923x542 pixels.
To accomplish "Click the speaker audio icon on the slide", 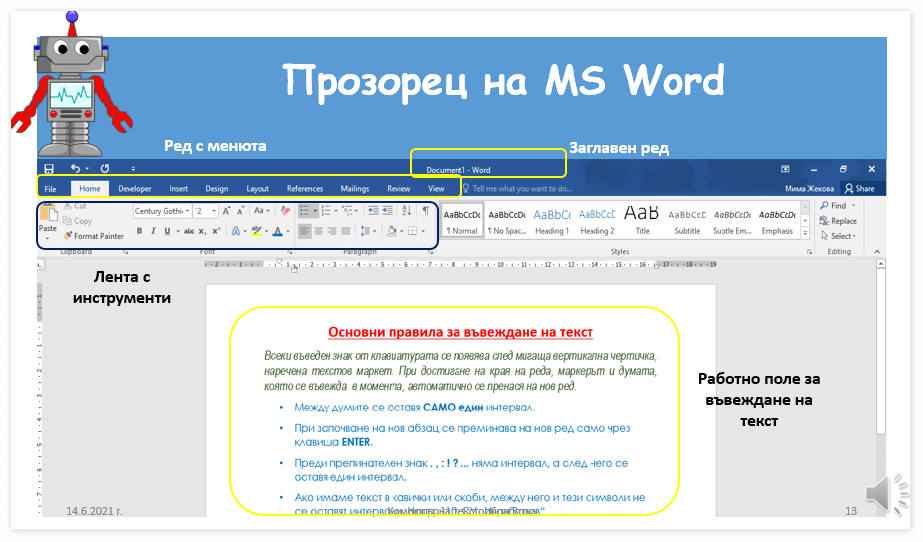I will [x=887, y=494].
